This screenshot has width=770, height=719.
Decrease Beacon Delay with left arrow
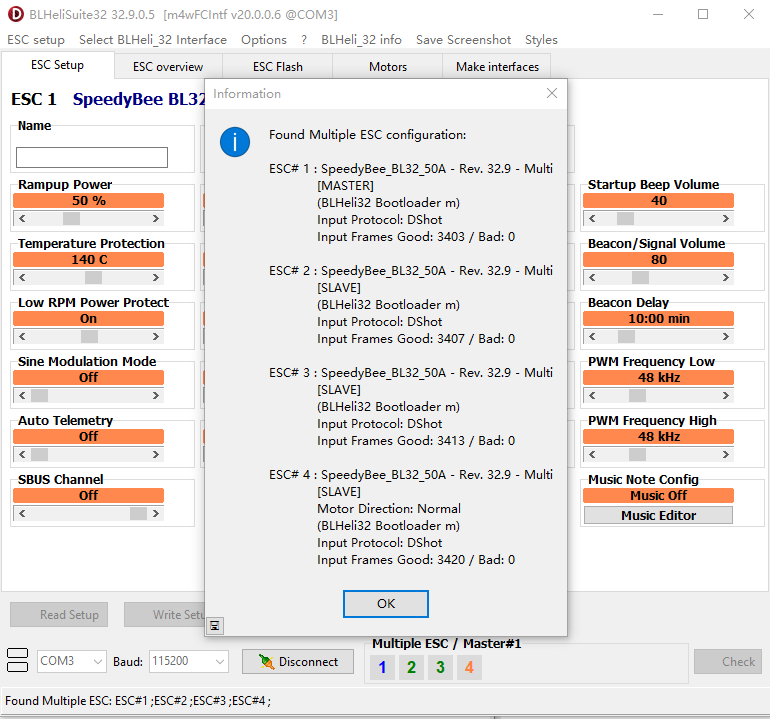point(592,336)
